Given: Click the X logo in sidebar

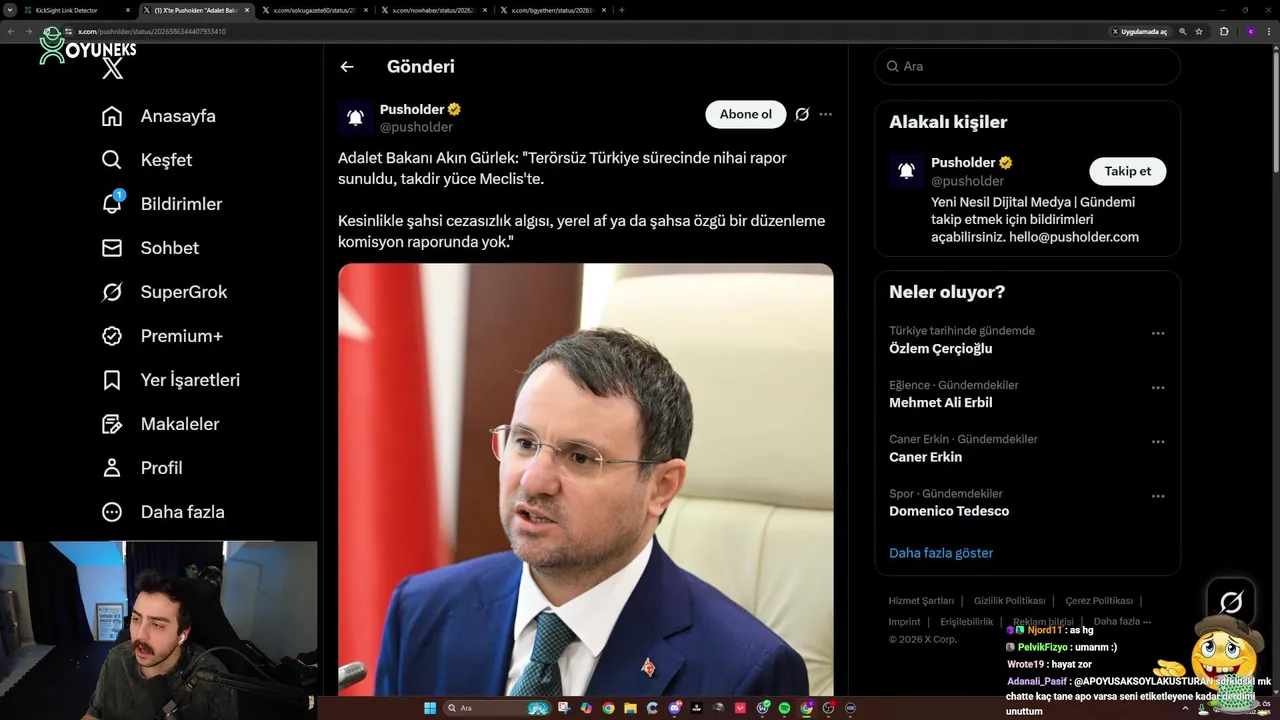Looking at the screenshot, I should pyautogui.click(x=113, y=68).
